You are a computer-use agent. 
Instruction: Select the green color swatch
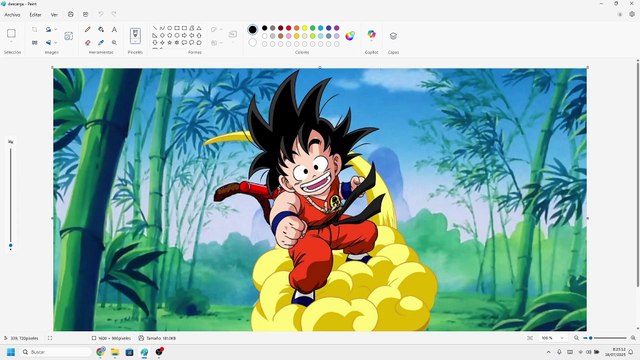tap(313, 28)
